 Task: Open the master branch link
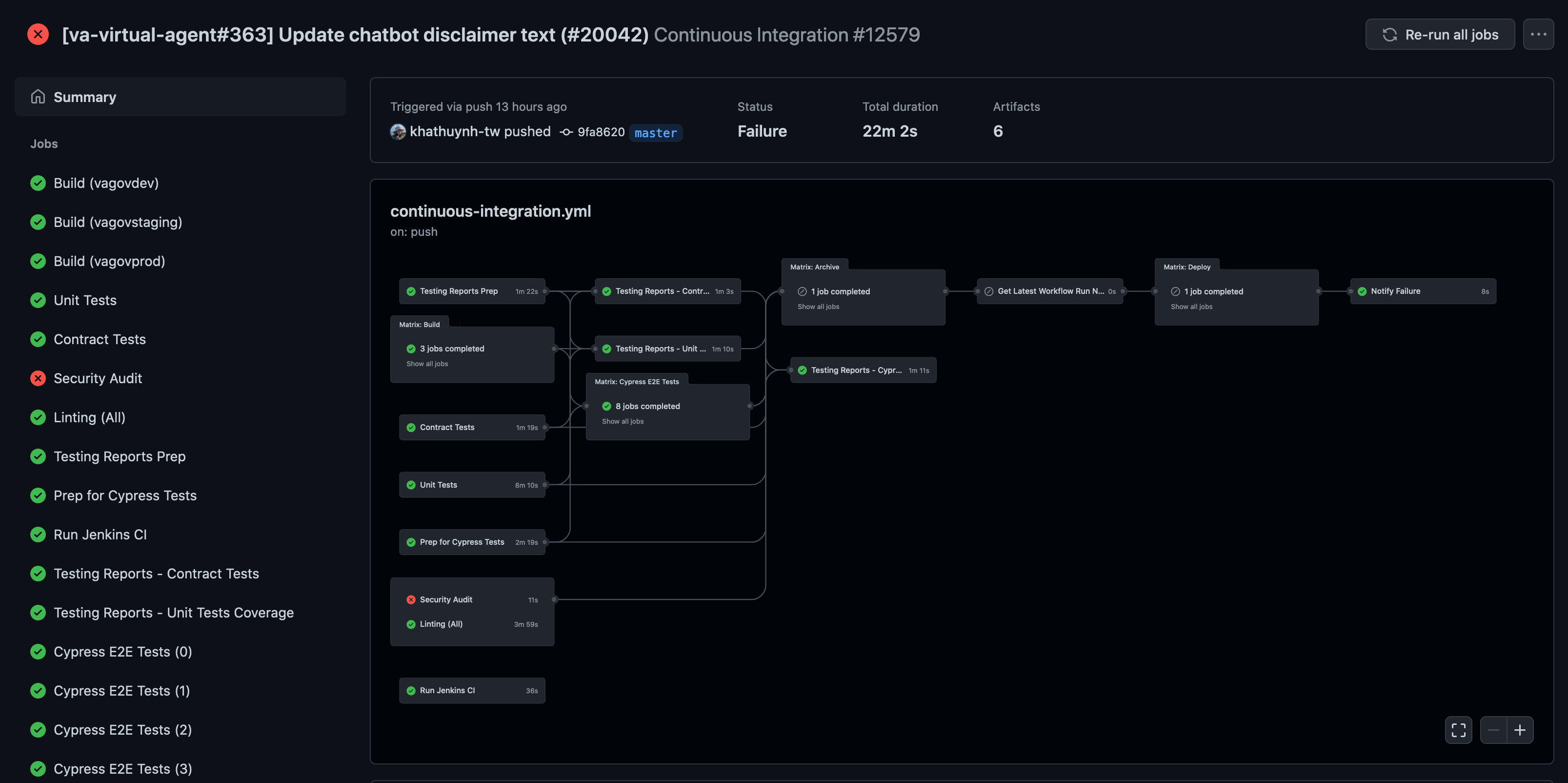pos(656,133)
